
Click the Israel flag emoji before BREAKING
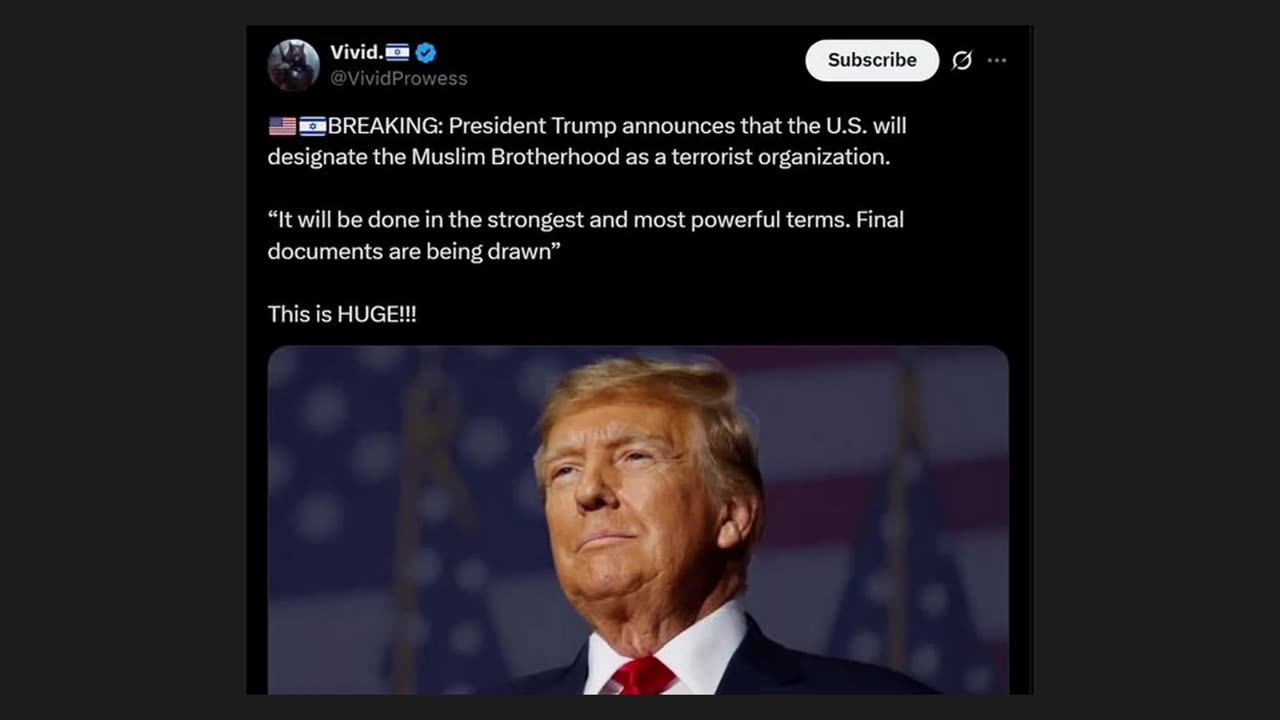pos(312,126)
